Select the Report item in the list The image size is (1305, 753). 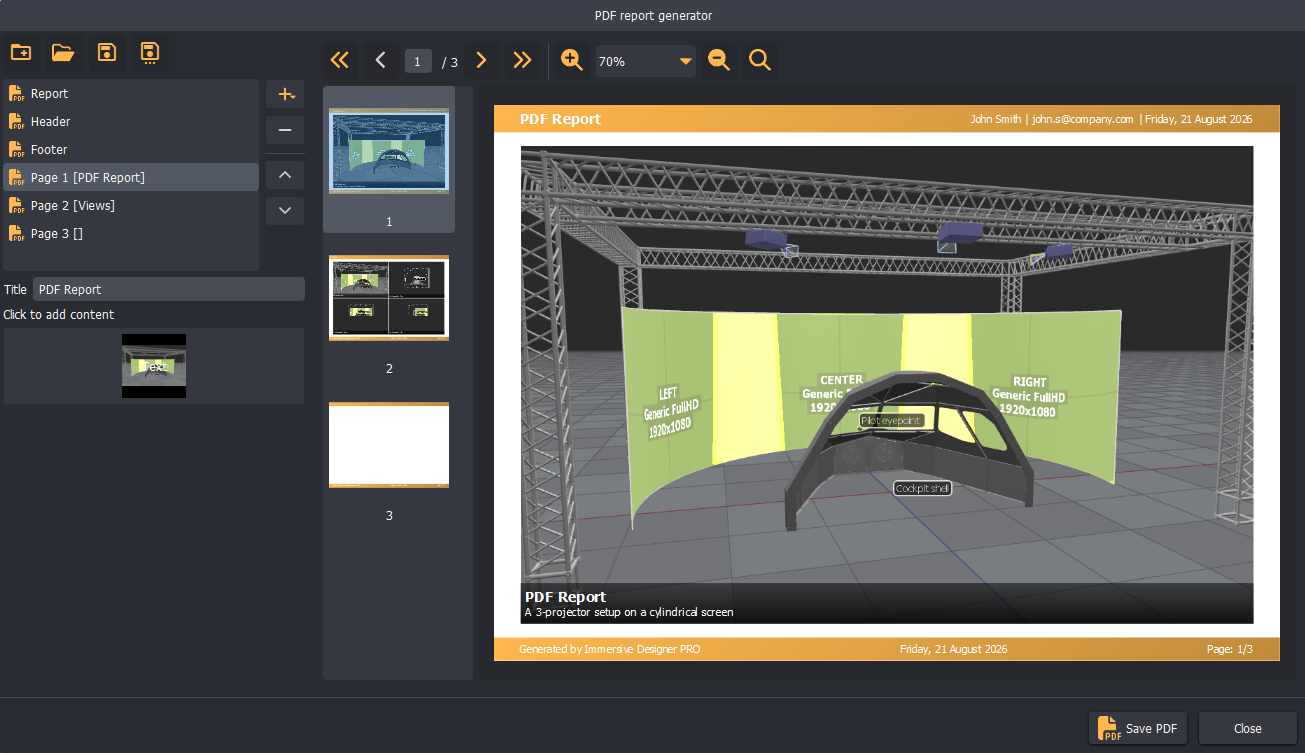[131, 93]
